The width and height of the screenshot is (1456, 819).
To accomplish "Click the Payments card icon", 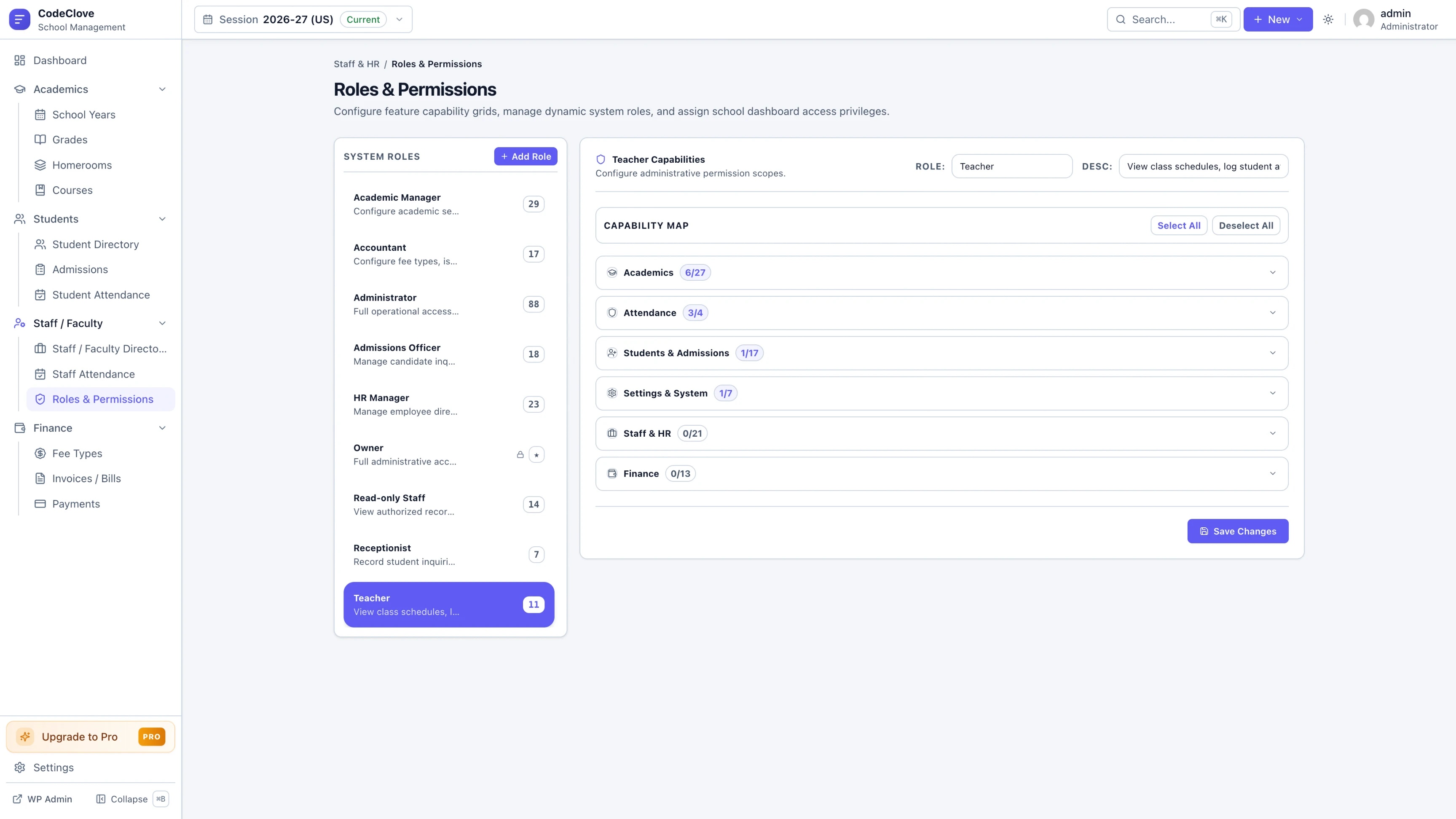I will (40, 504).
